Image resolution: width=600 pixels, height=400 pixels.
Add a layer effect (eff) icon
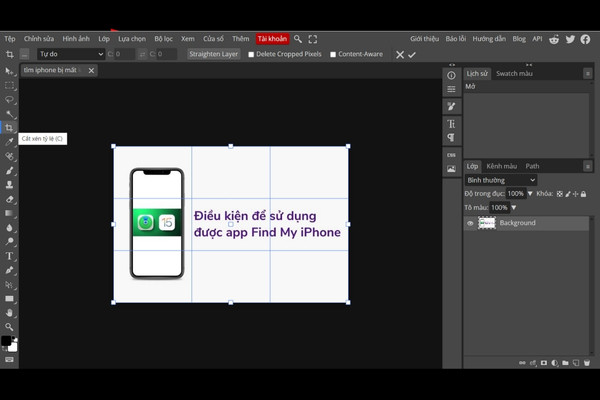(533, 363)
